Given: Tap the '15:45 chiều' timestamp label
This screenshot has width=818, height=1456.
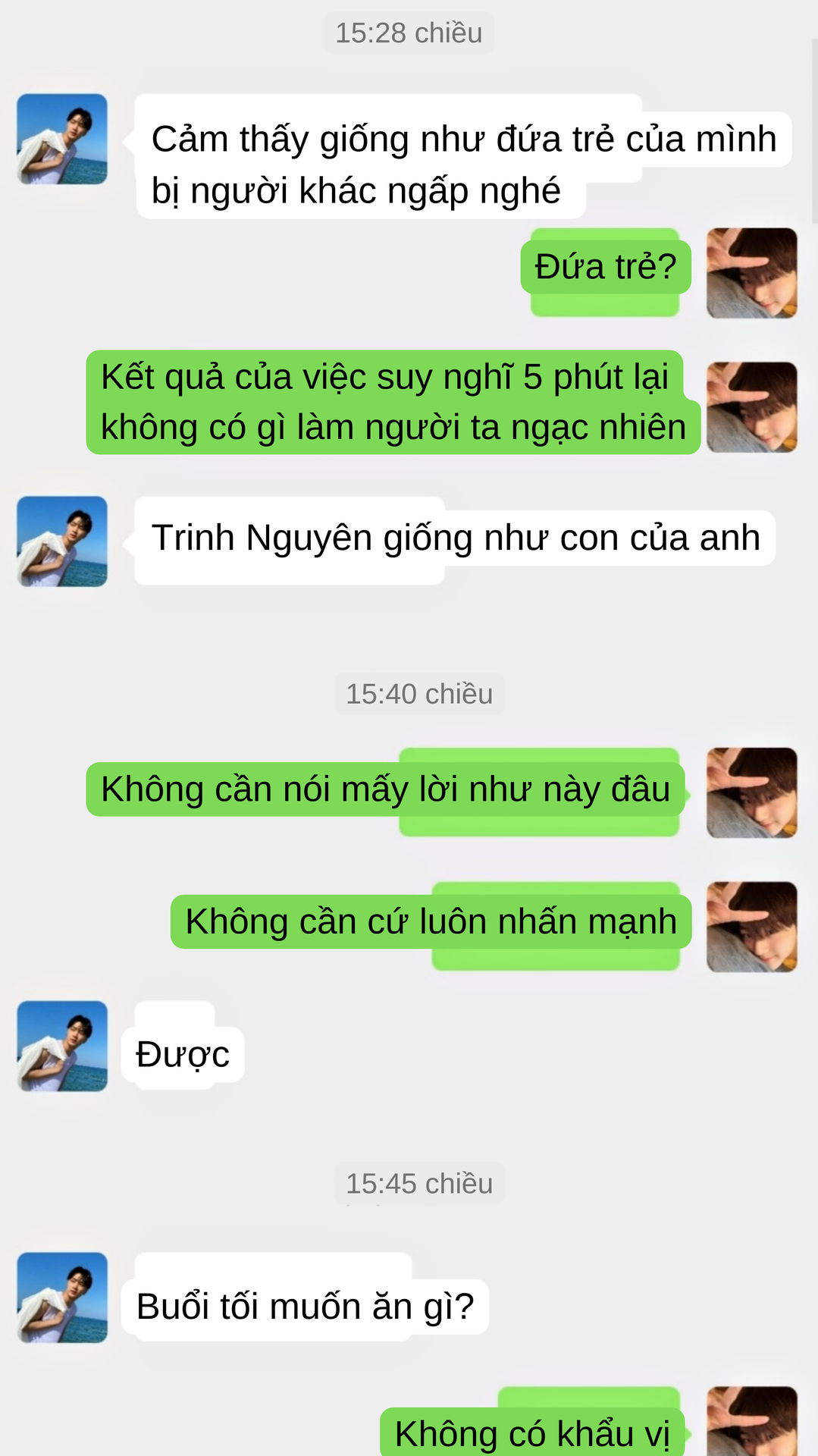Looking at the screenshot, I should pos(419,1183).
